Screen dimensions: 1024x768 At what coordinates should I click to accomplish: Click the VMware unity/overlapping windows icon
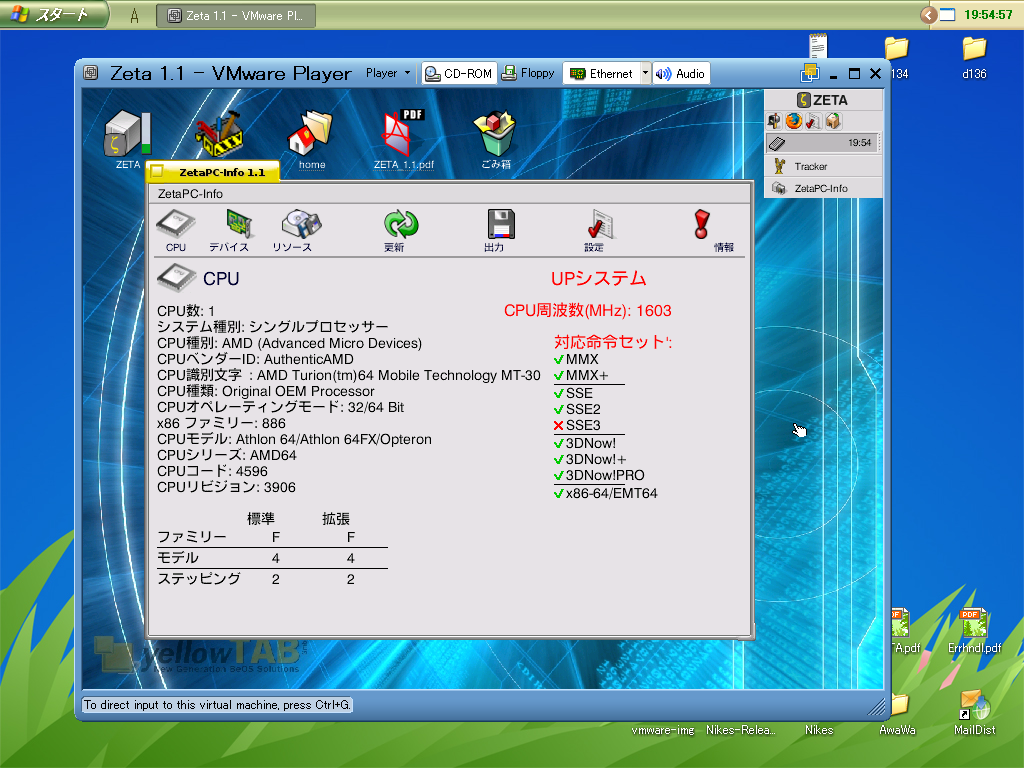click(x=810, y=73)
